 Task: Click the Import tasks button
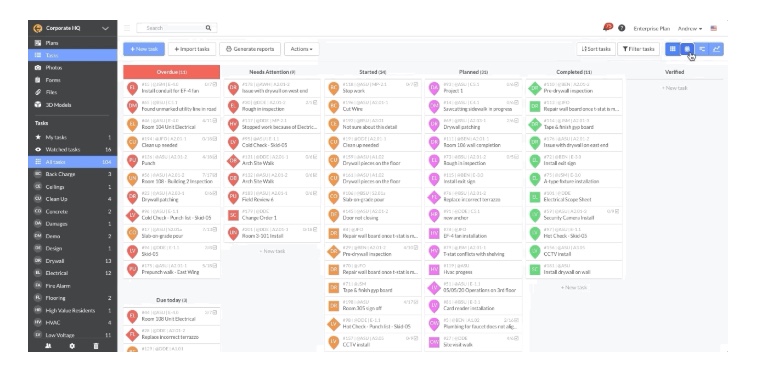[192, 49]
